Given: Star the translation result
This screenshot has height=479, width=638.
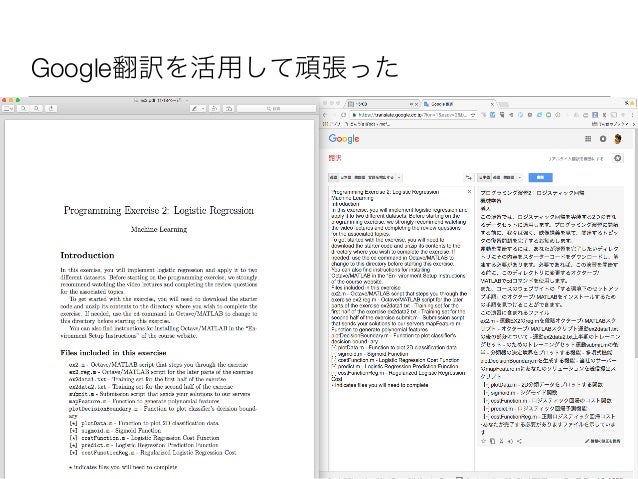Looking at the screenshot, I should click(484, 441).
